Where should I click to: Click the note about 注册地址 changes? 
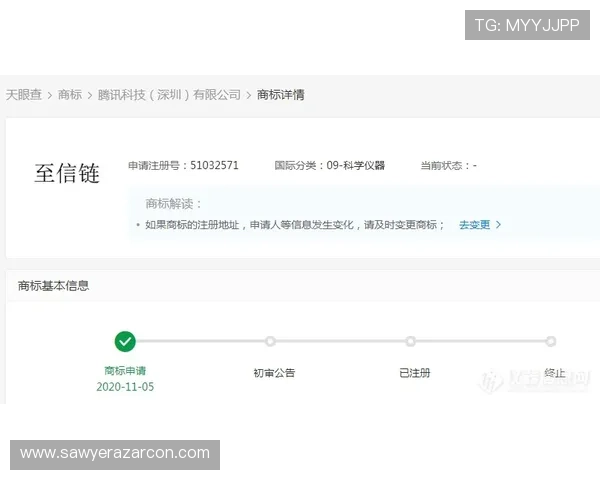294,225
